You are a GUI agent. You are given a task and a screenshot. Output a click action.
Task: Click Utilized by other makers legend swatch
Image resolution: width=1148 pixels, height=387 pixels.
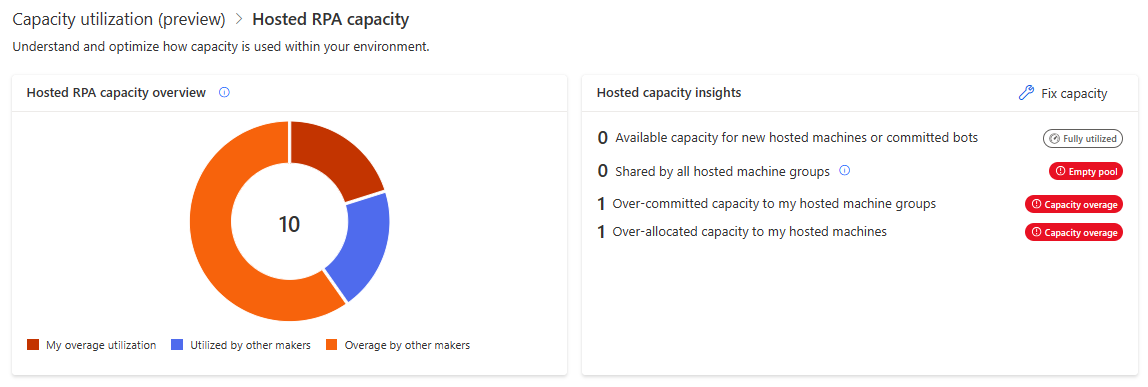[176, 345]
